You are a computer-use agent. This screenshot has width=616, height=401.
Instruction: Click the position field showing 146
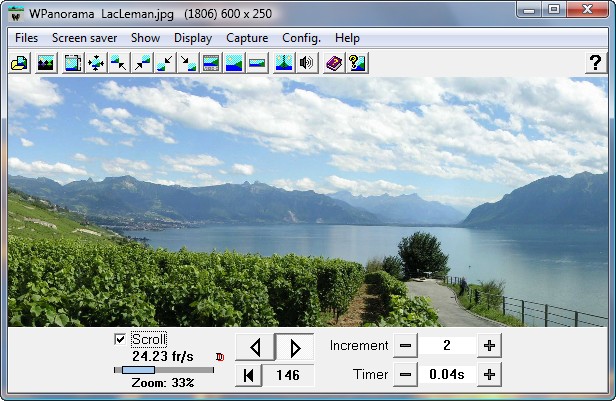click(288, 375)
